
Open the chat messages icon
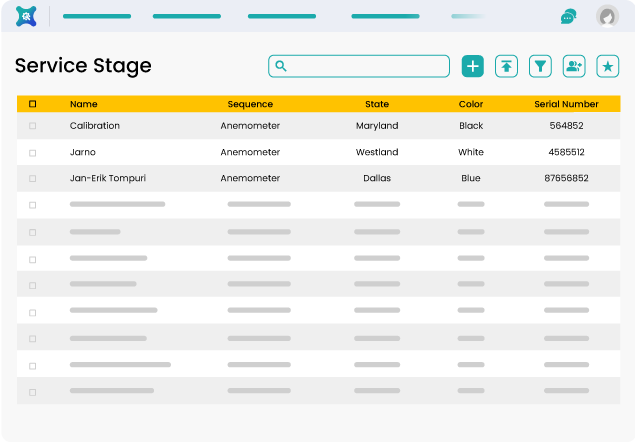(x=568, y=16)
